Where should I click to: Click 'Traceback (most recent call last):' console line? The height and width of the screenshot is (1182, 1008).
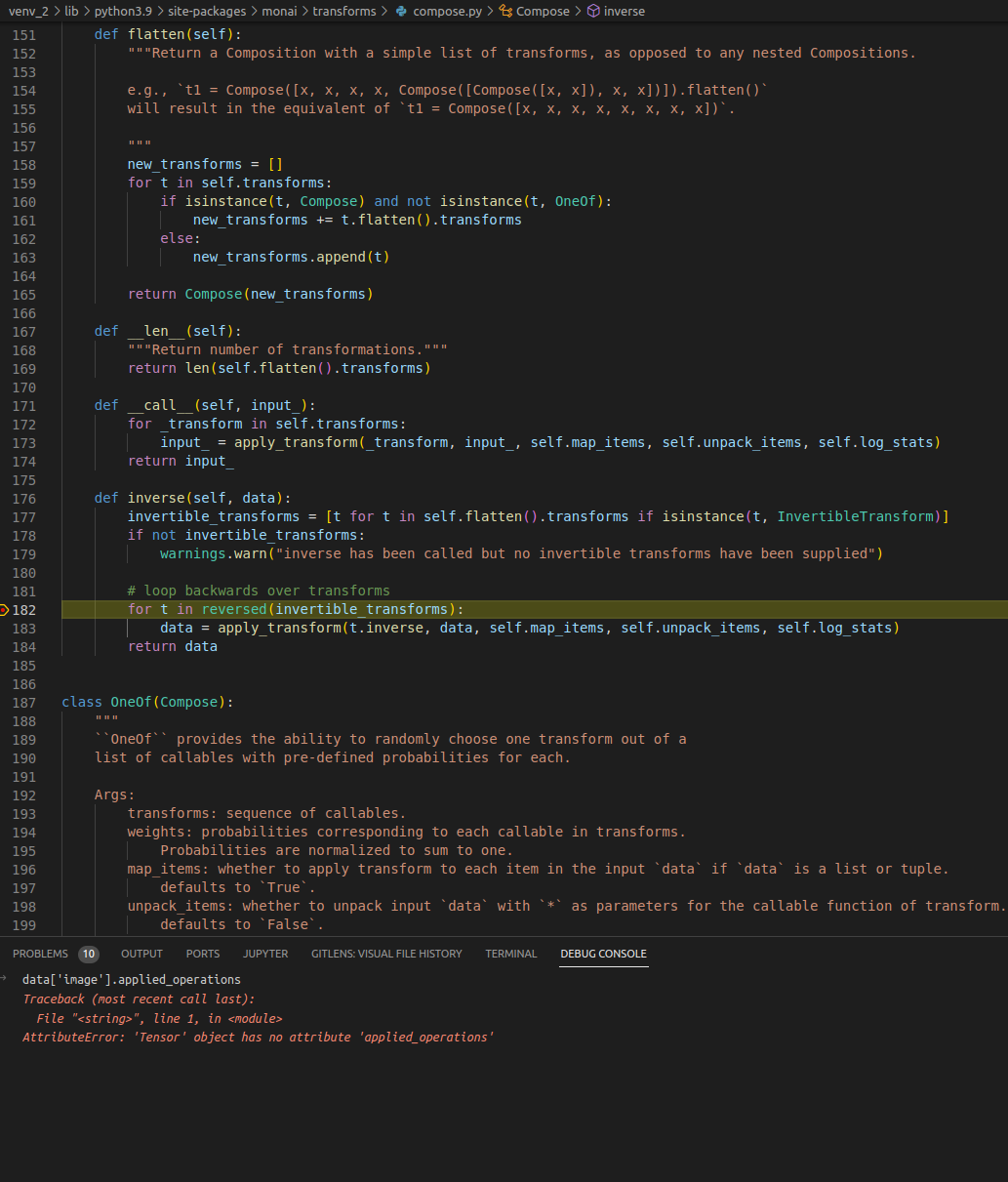(x=139, y=999)
